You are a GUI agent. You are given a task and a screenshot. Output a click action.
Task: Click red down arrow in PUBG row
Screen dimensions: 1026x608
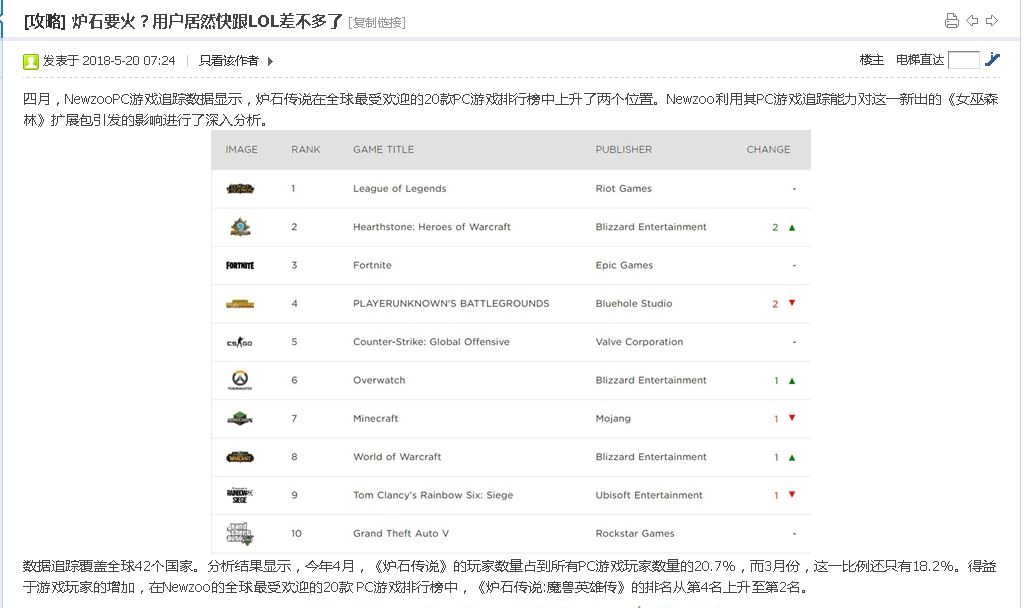(x=792, y=303)
